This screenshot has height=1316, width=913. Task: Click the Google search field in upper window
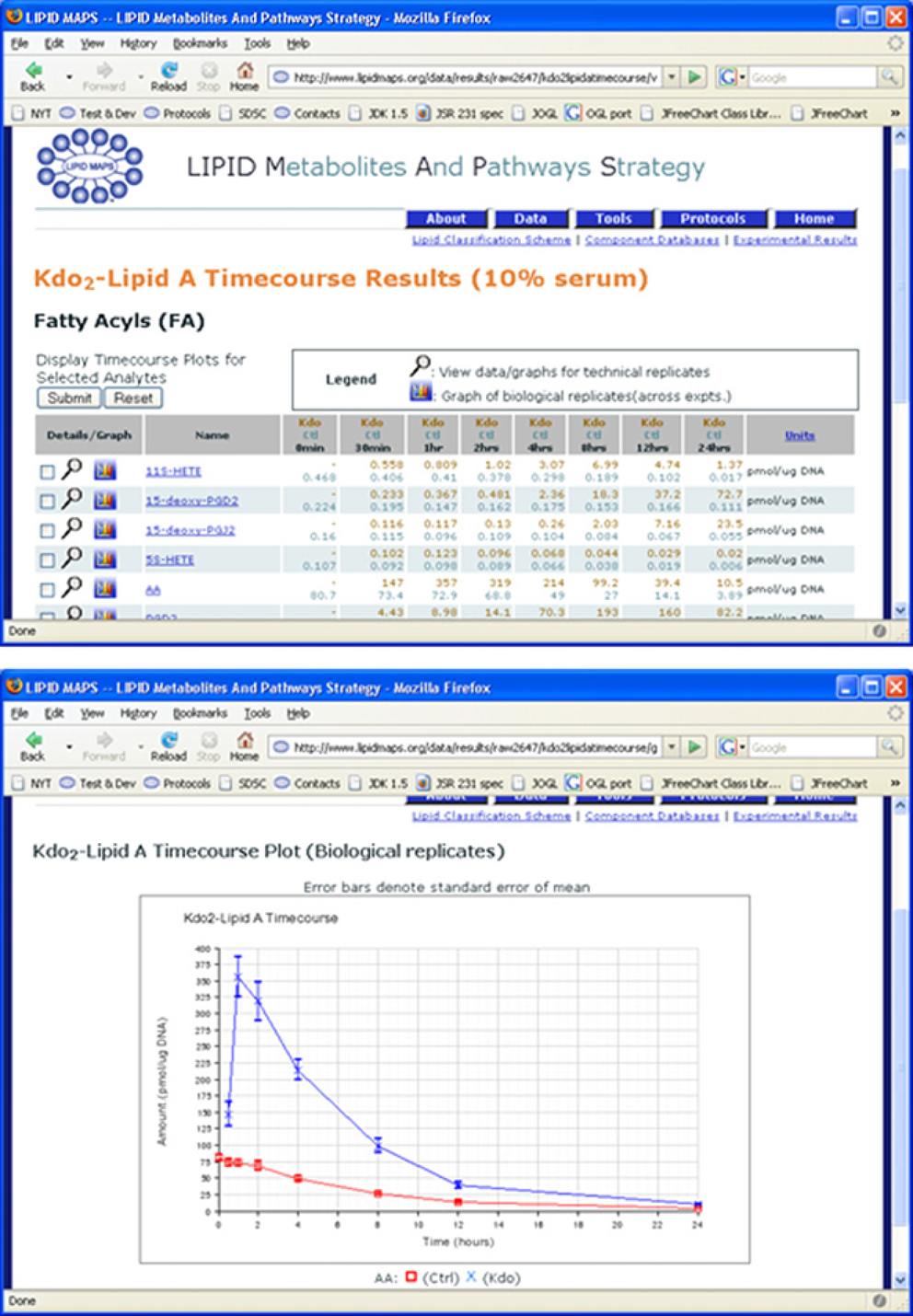pos(813,77)
